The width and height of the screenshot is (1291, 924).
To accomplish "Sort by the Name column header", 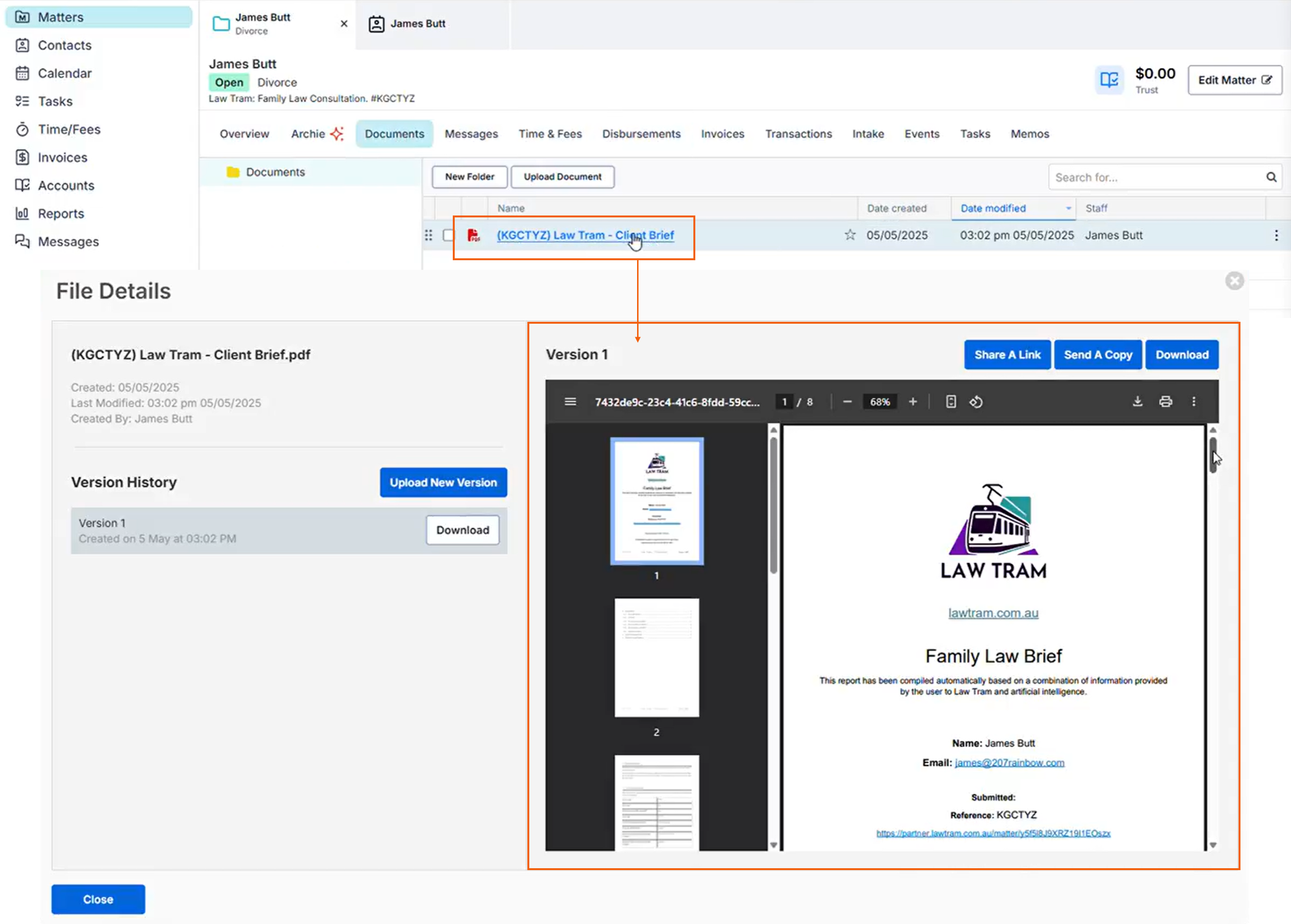I will [x=511, y=208].
